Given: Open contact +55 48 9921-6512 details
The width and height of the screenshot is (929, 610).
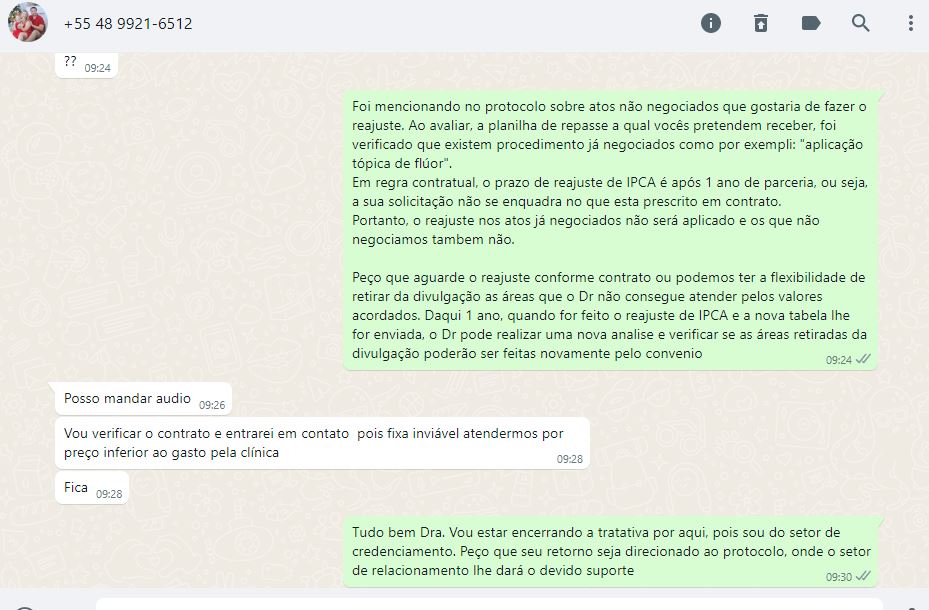Looking at the screenshot, I should 128,24.
